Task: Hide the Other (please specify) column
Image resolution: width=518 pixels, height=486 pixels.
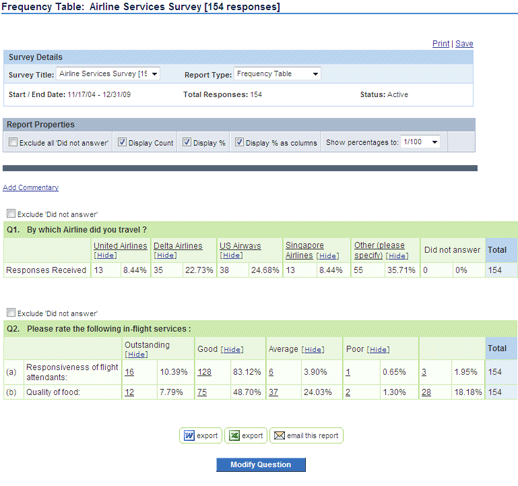Action: [397, 256]
